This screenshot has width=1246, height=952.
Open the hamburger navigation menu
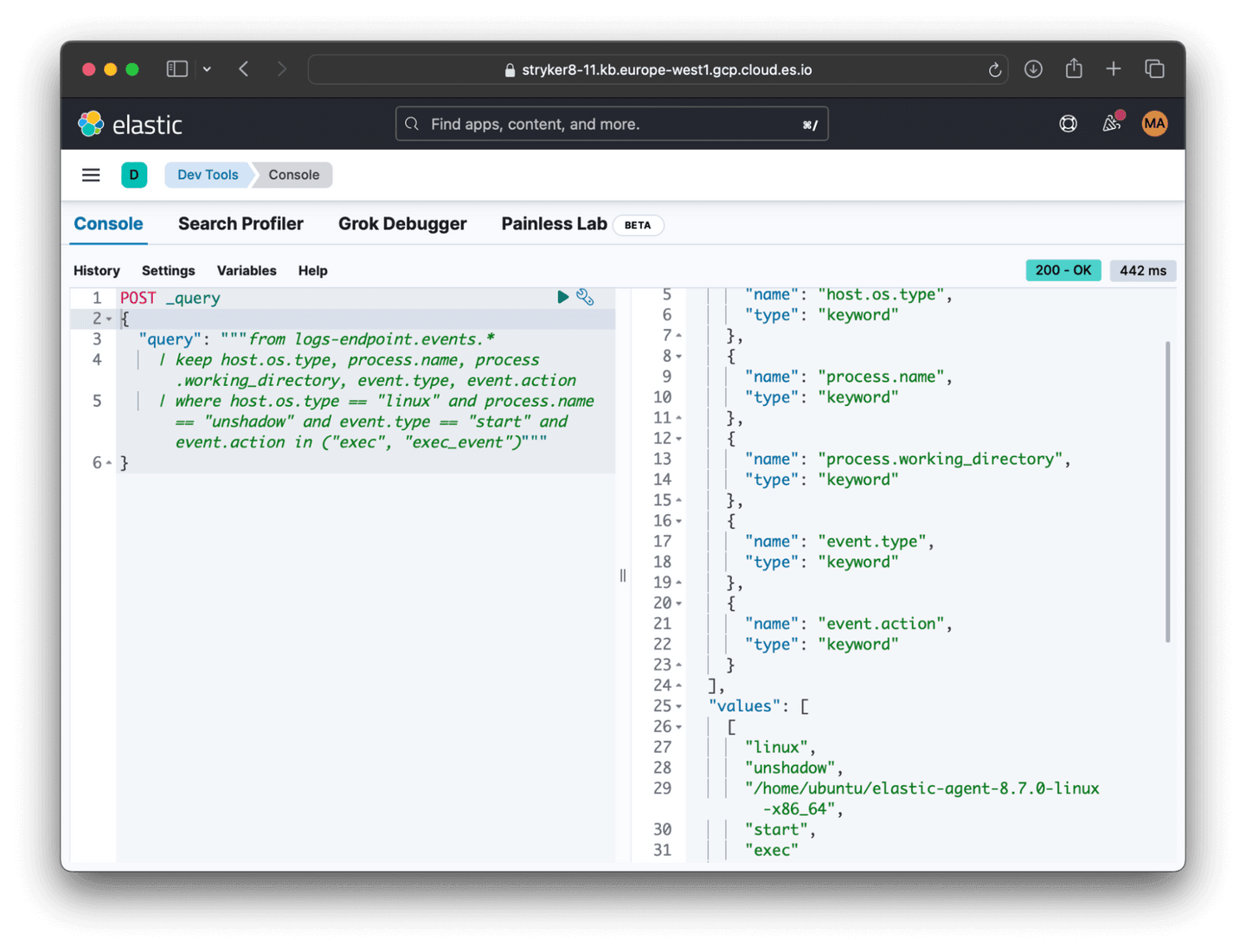coord(91,175)
